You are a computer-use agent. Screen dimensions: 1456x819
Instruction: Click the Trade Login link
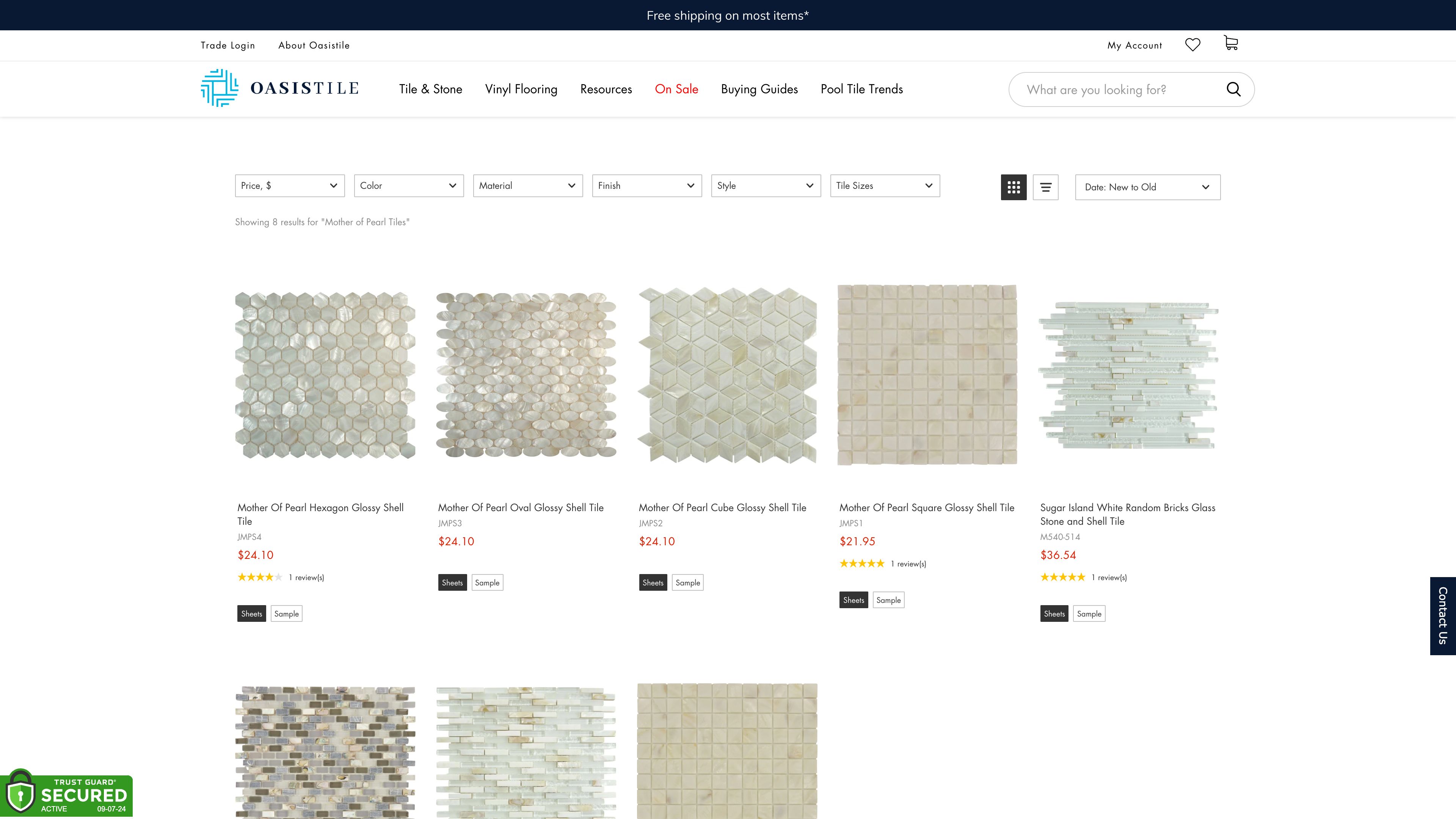(227, 45)
